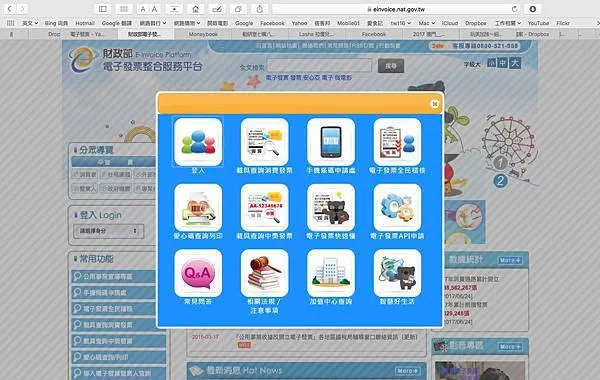Click More in the Hot News section

point(408,370)
